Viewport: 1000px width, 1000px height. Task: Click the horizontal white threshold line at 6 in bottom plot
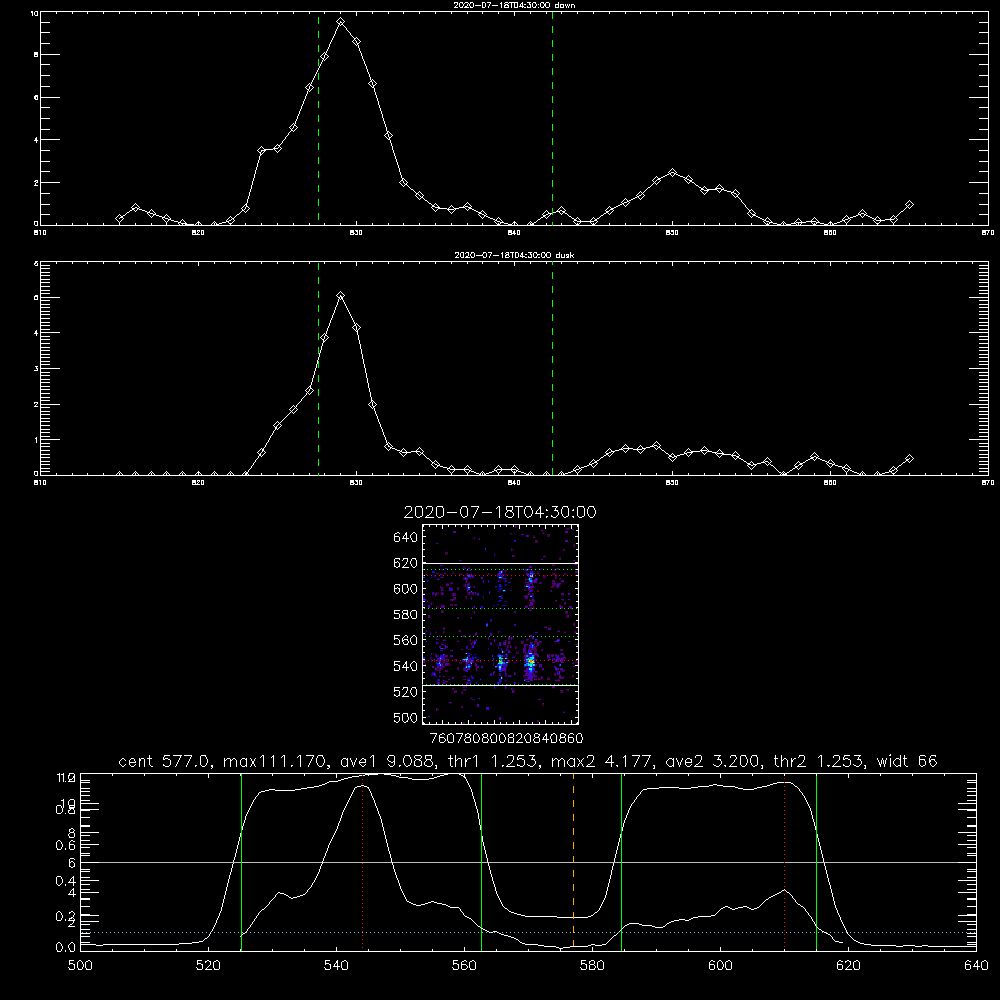[528, 862]
